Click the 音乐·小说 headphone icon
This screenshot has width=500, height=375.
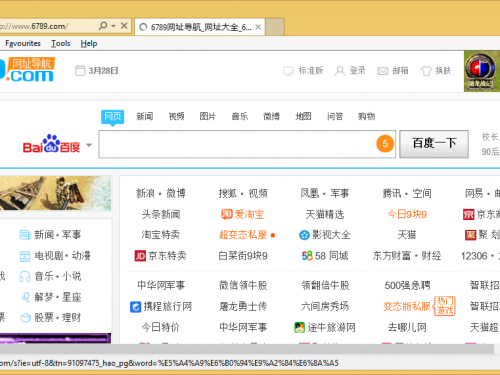tap(25, 276)
